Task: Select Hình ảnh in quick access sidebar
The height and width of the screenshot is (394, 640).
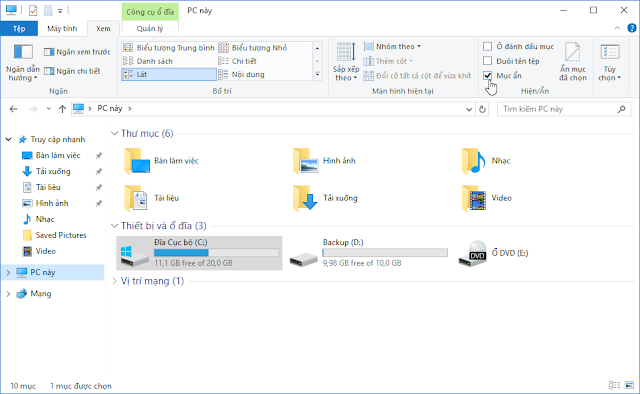Action: [52, 203]
